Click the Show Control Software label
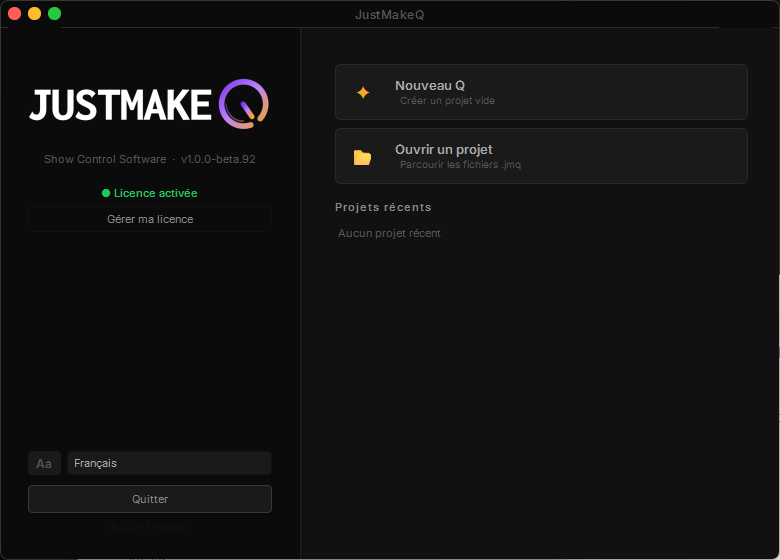This screenshot has height=560, width=780. [105, 159]
